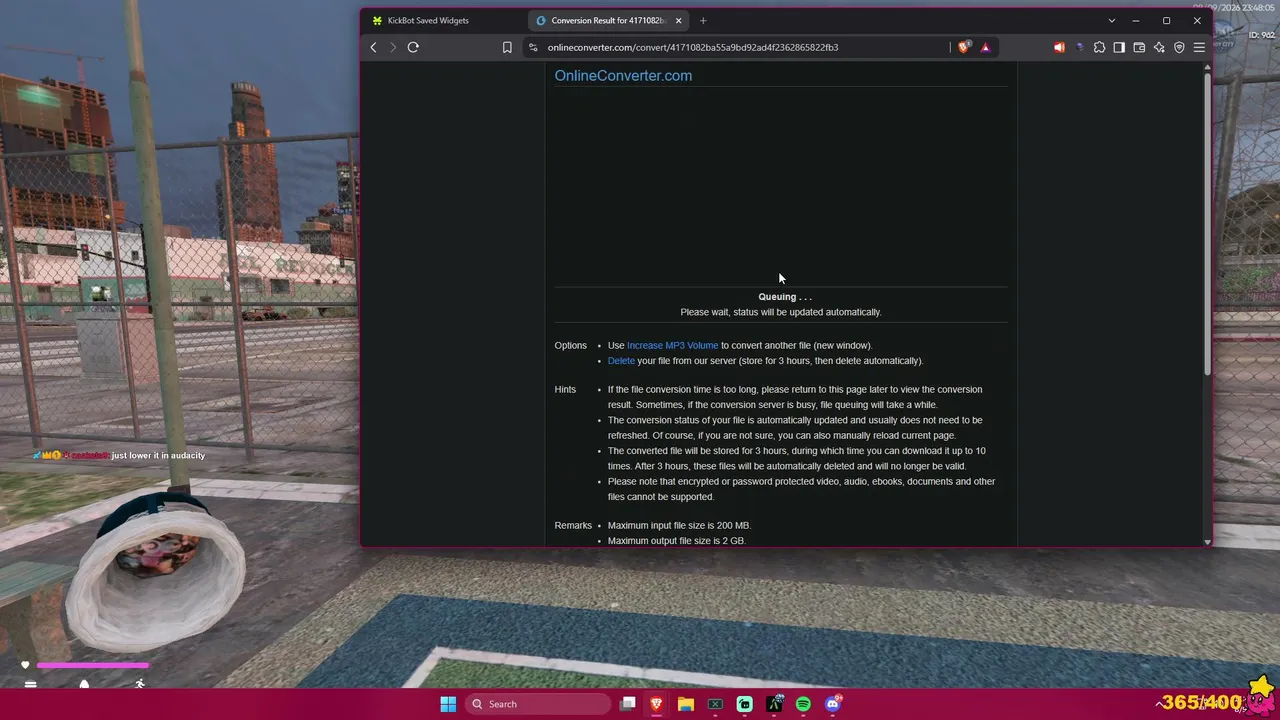Bookmark this page with the bookmark icon
Image resolution: width=1280 pixels, height=720 pixels.
(507, 47)
